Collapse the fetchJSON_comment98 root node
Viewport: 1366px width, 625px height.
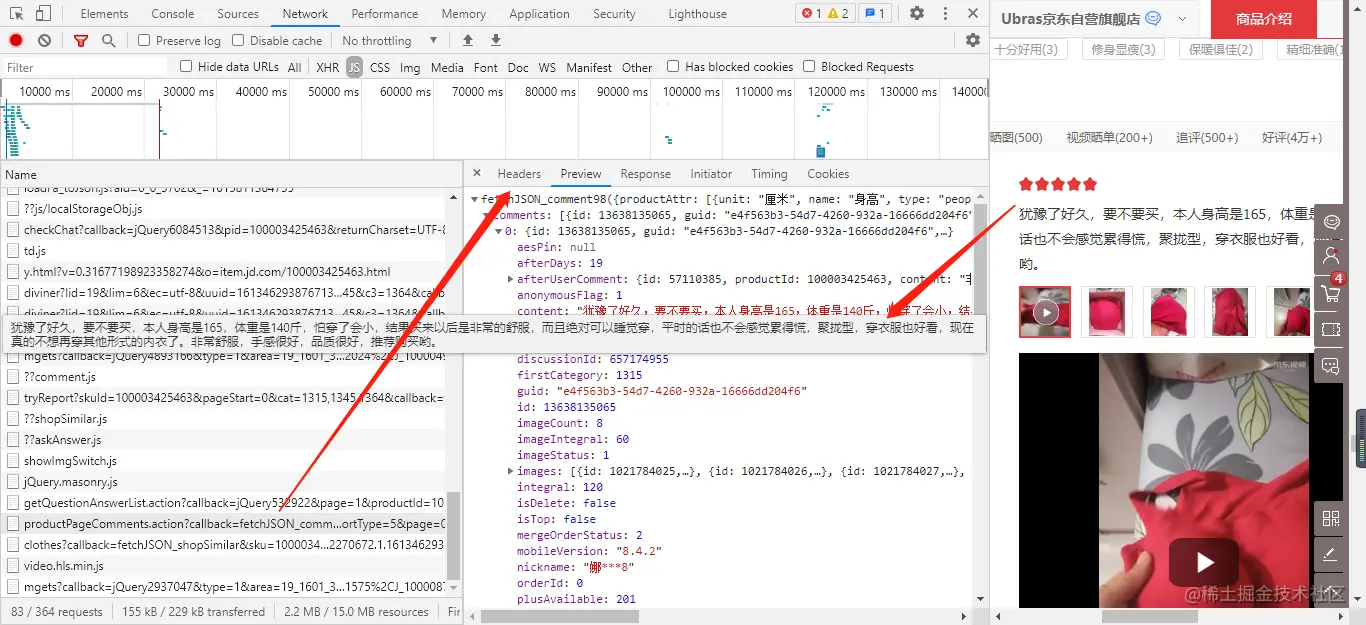tap(475, 200)
